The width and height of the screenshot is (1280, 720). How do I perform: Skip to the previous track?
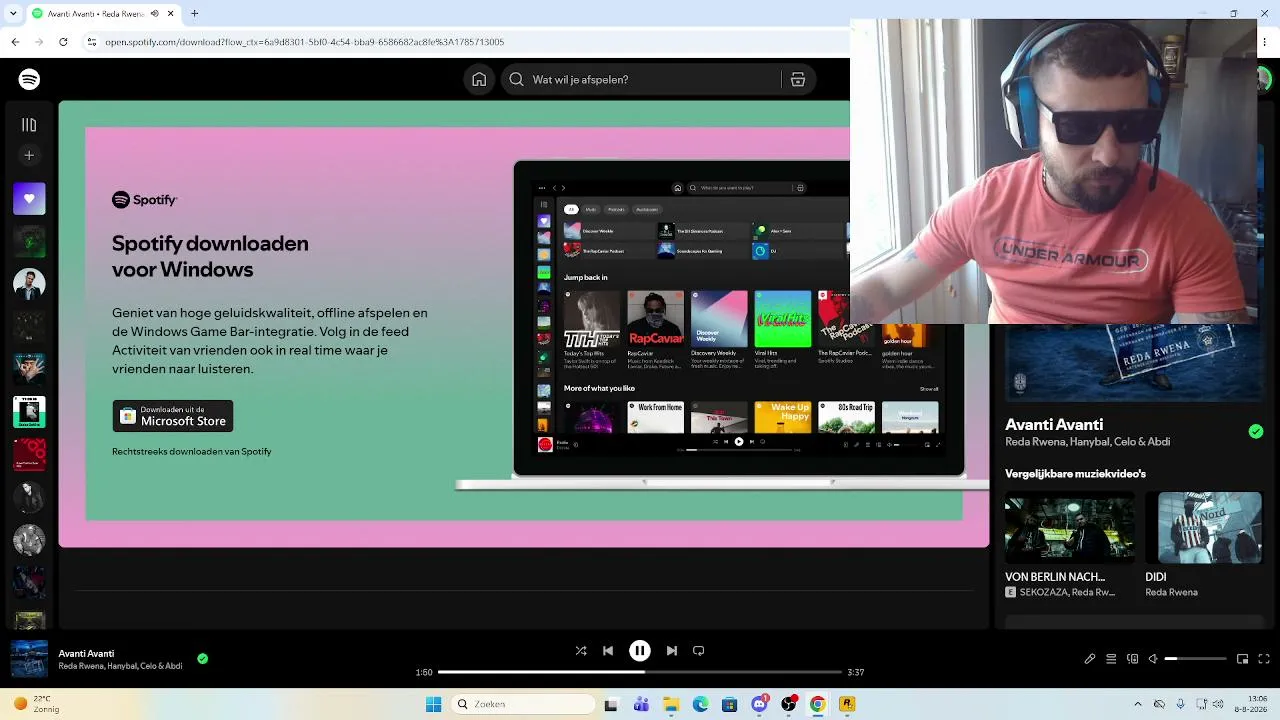pyautogui.click(x=608, y=651)
